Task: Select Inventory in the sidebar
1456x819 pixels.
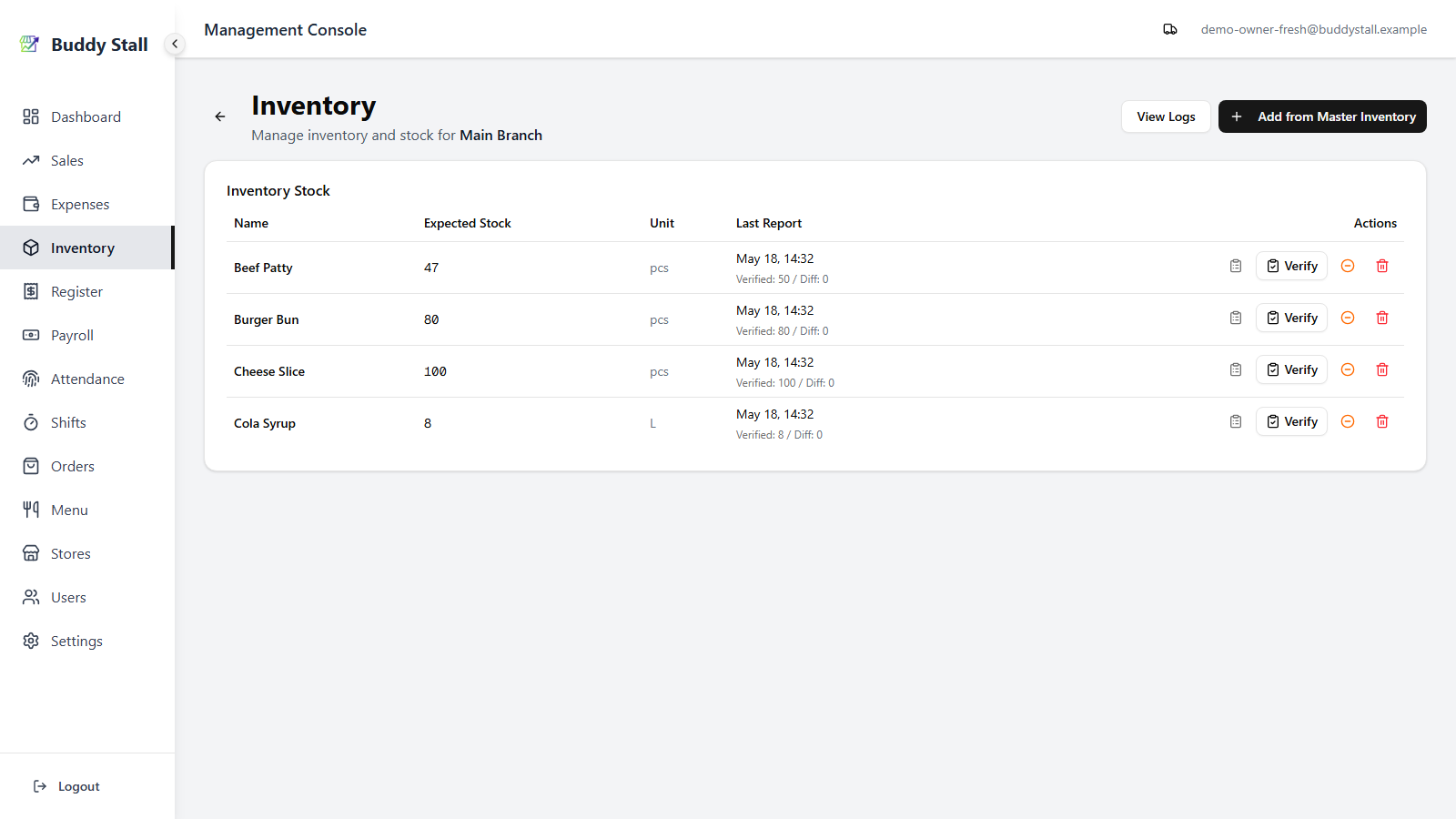Action: (86, 248)
